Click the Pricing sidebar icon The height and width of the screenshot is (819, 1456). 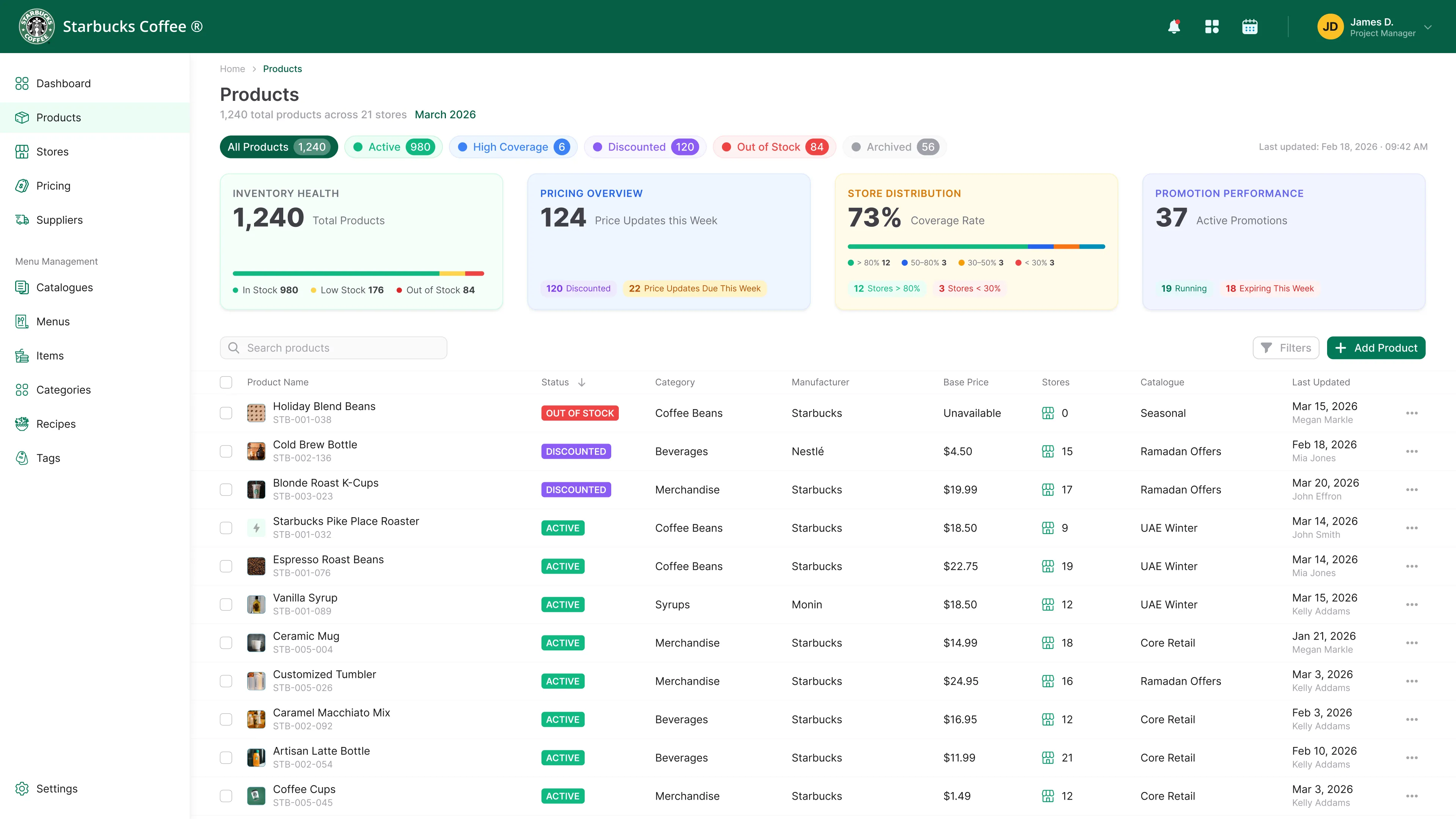point(22,186)
